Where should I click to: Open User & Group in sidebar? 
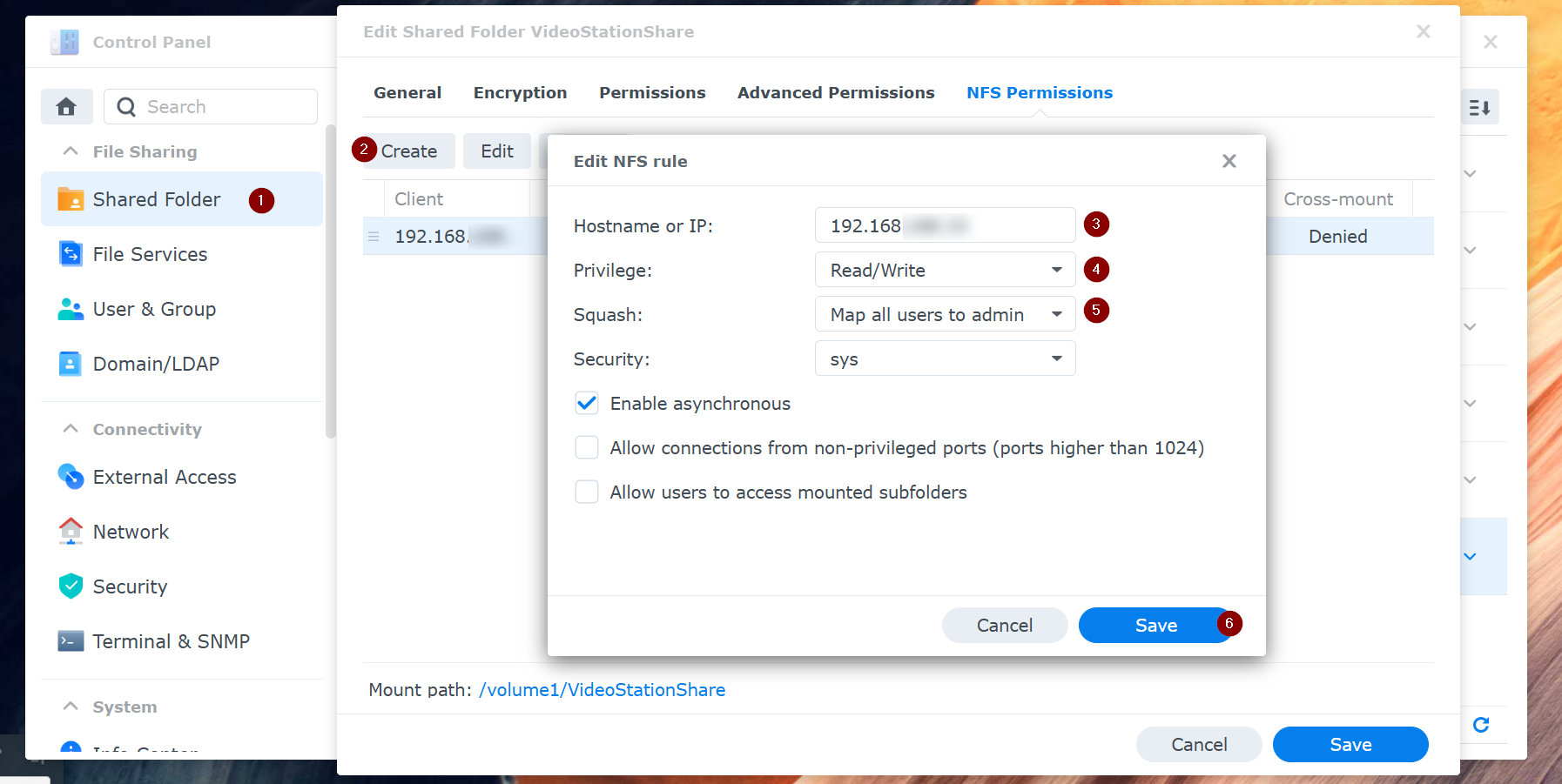pyautogui.click(x=182, y=309)
